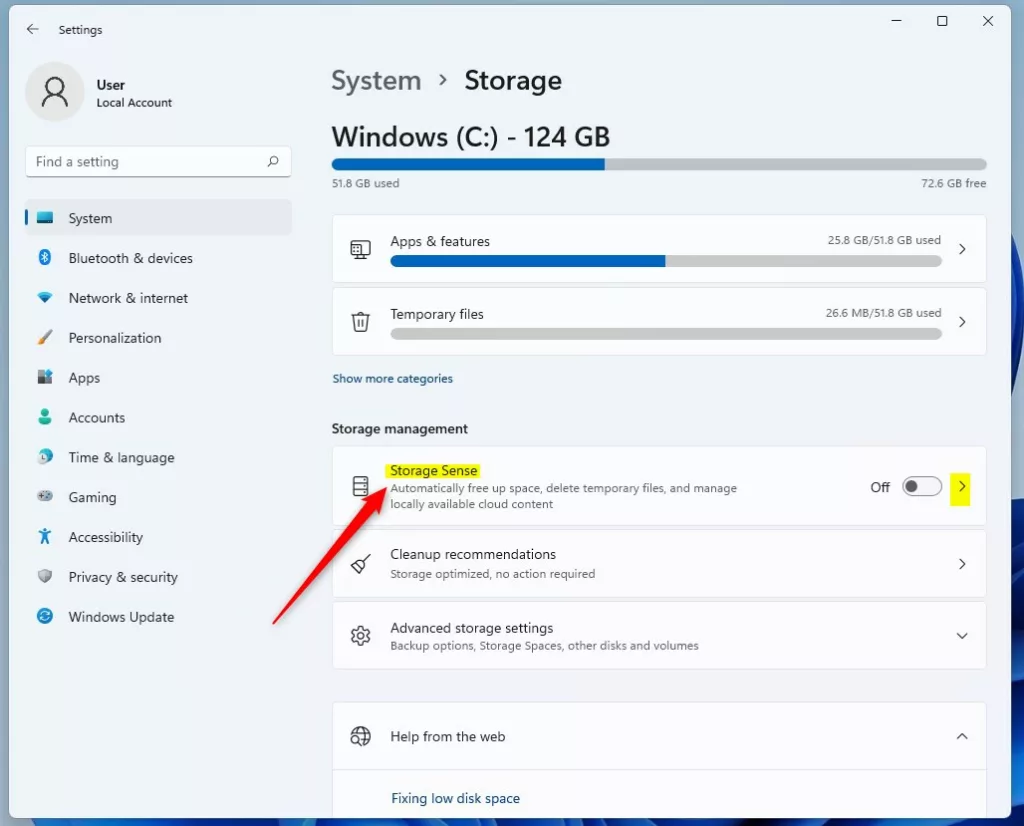Open Apps & features via its chevron
The image size is (1024, 826).
tap(962, 249)
